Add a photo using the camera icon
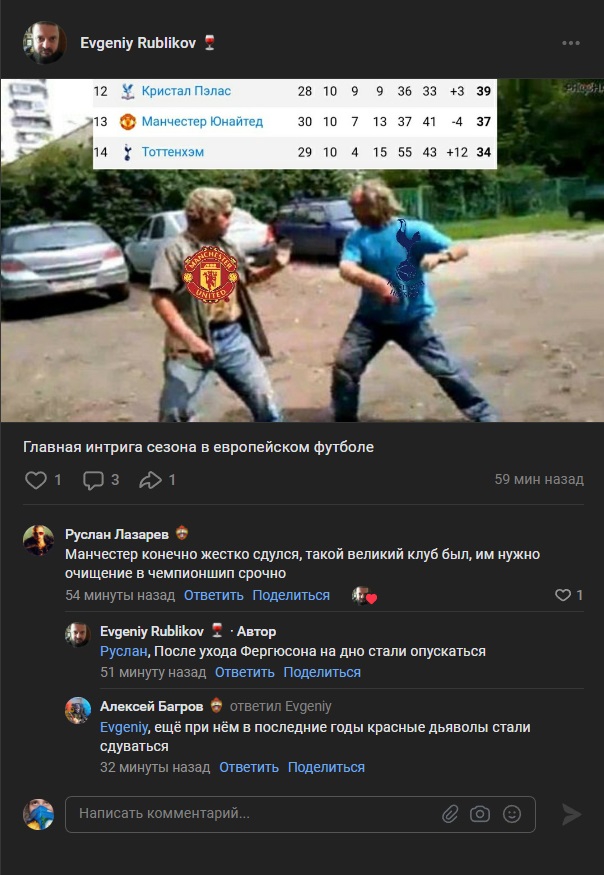 click(480, 814)
